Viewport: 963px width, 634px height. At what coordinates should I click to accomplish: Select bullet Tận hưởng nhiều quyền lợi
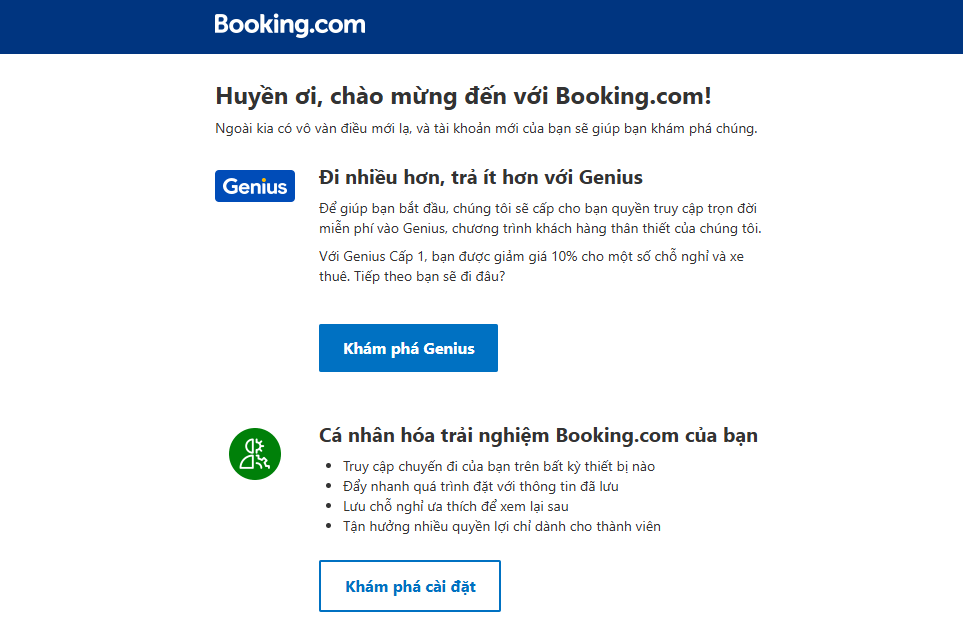point(502,526)
